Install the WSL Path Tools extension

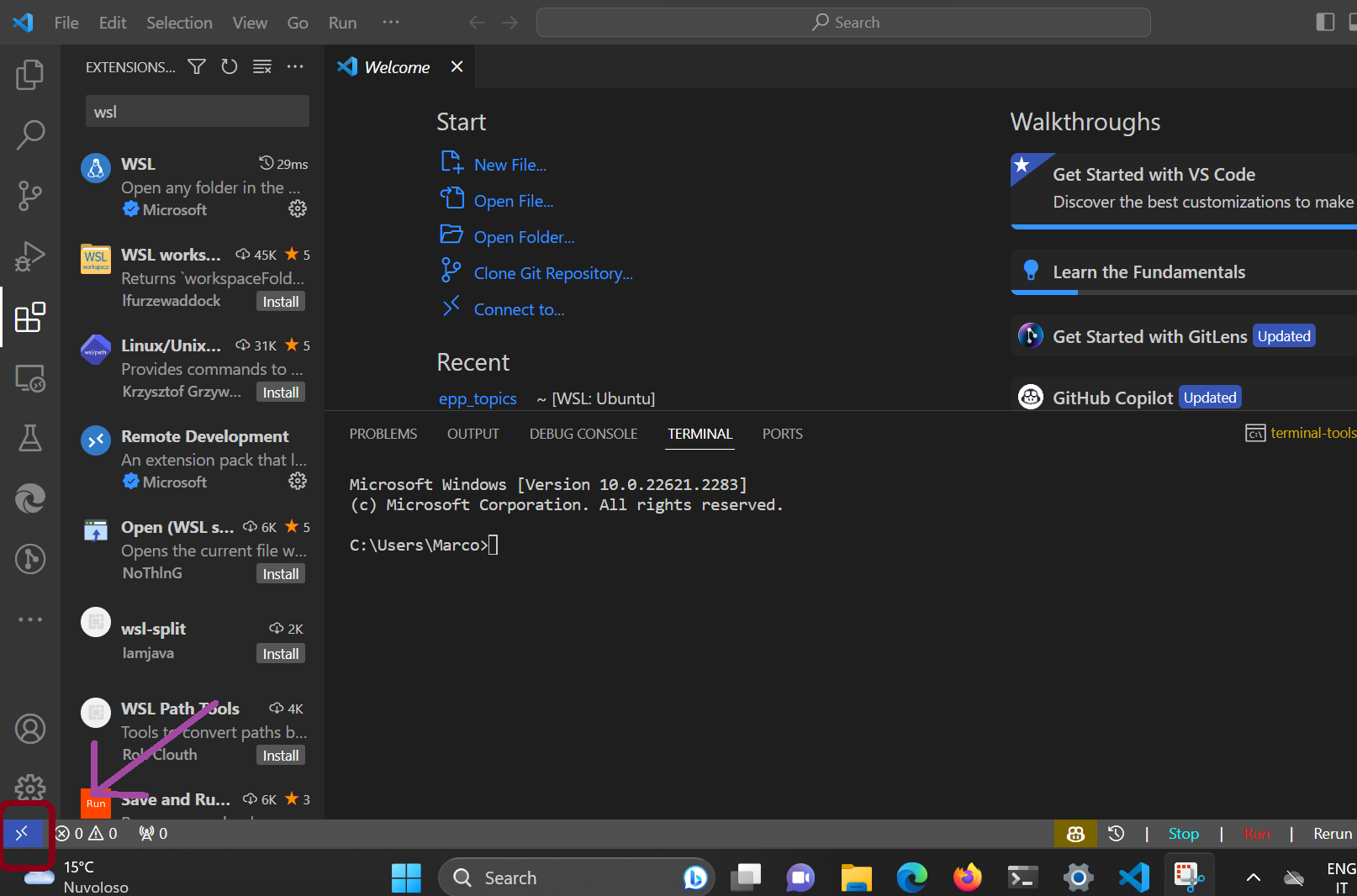pos(281,755)
